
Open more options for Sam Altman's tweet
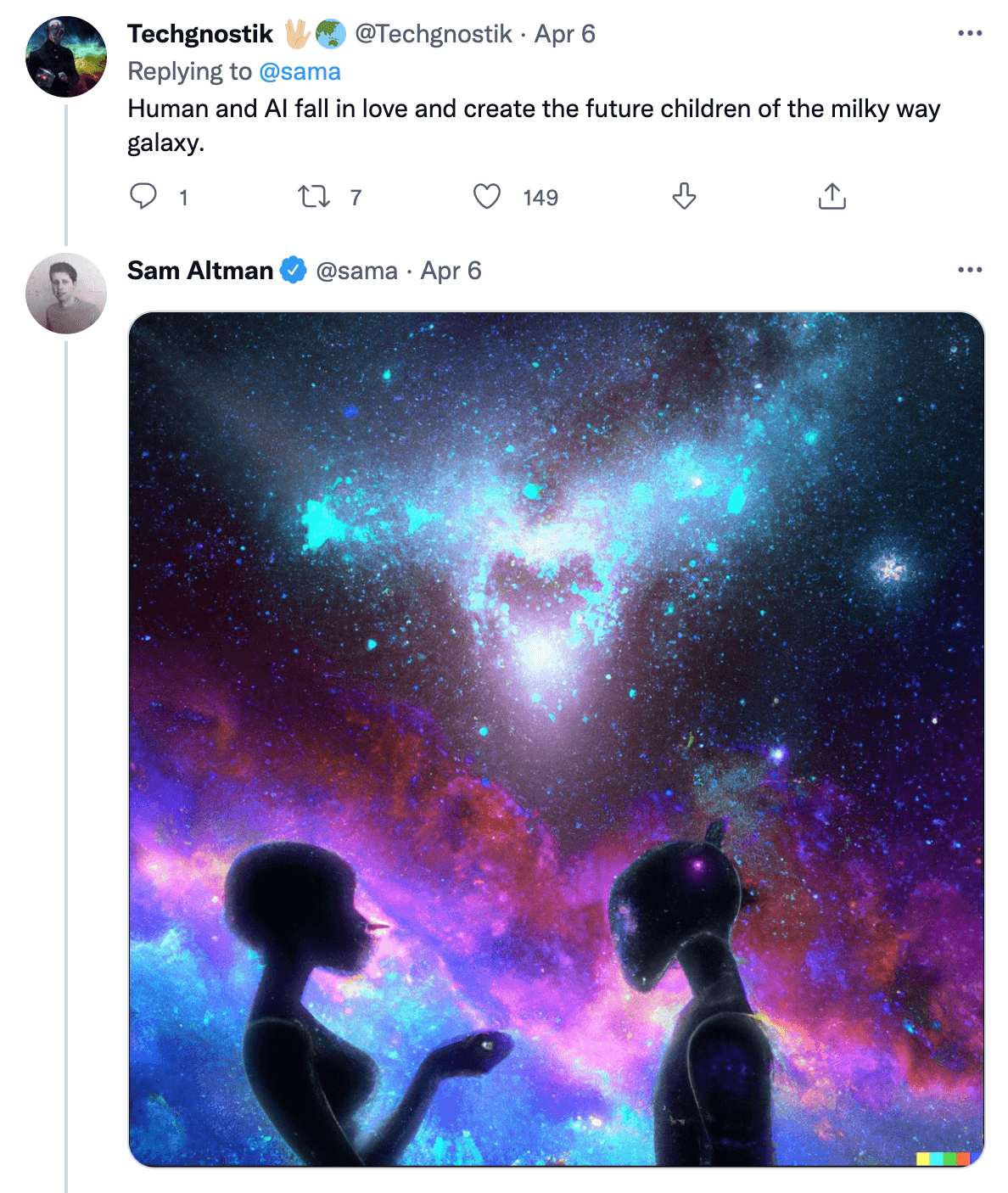pos(969,270)
